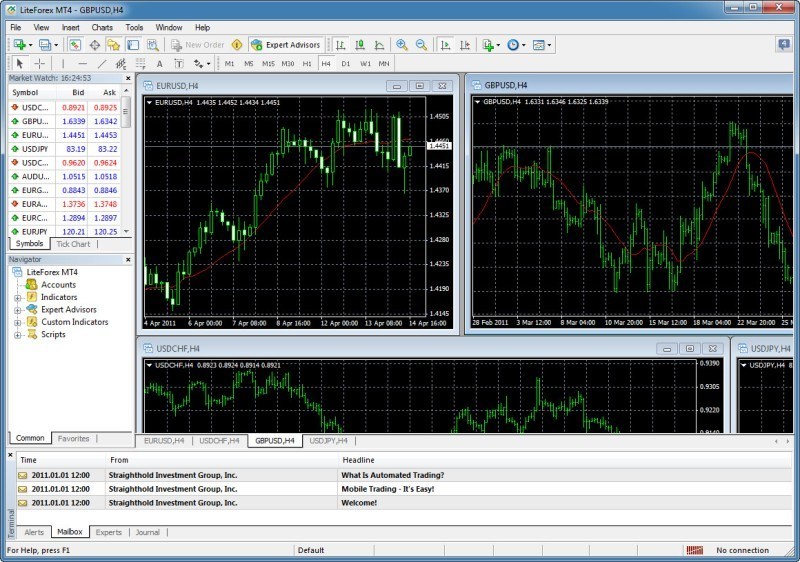Switch timeframe to MN
This screenshot has width=800, height=562.
(x=384, y=64)
